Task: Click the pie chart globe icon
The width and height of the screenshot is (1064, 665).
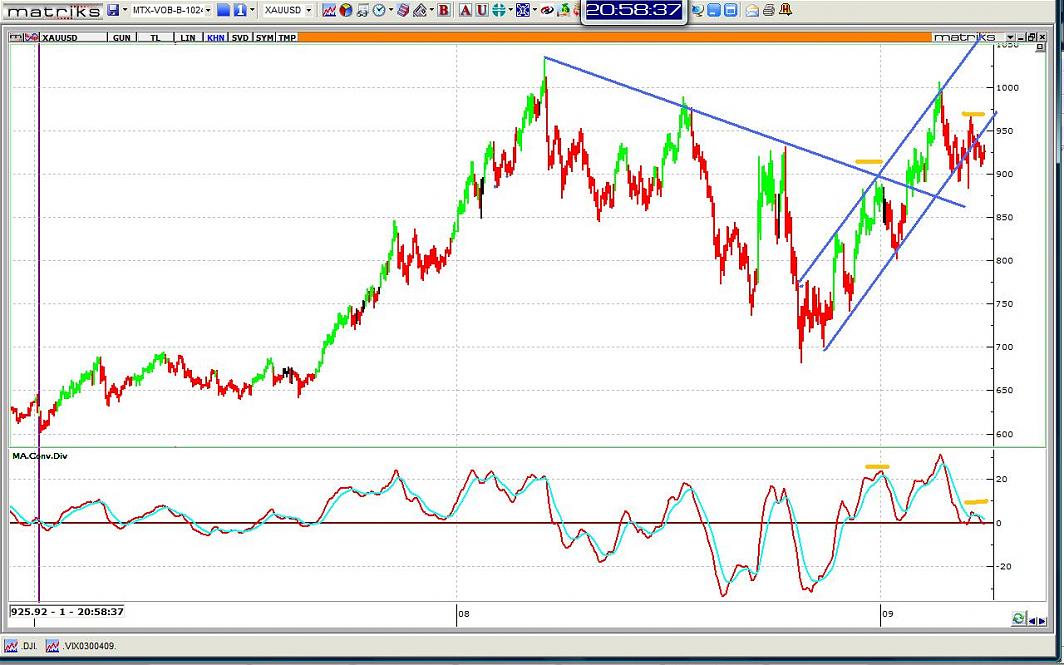Action: click(x=346, y=10)
